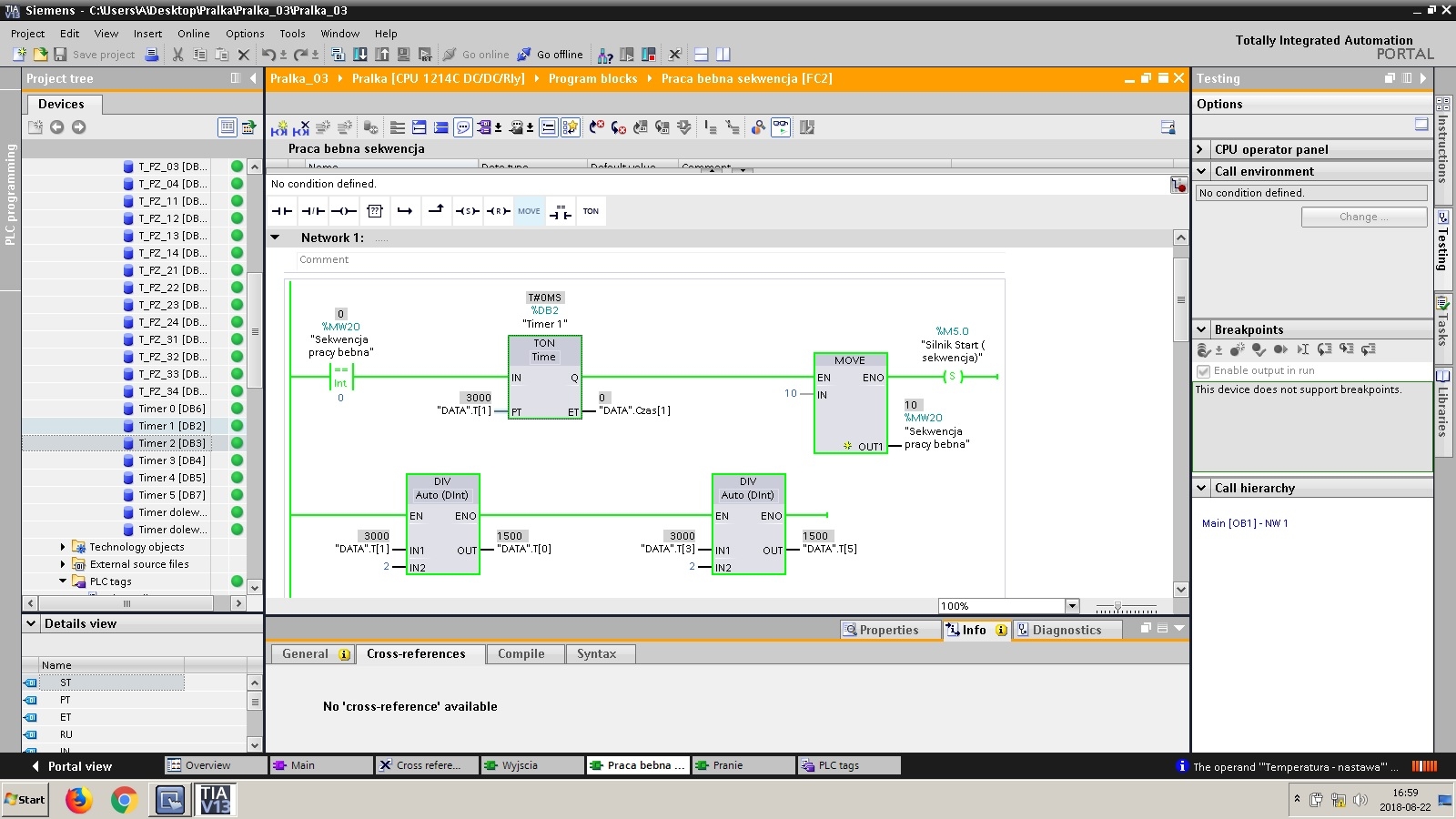Click the editor zoom slider
Screen dimensions: 1456x819
(1118, 606)
